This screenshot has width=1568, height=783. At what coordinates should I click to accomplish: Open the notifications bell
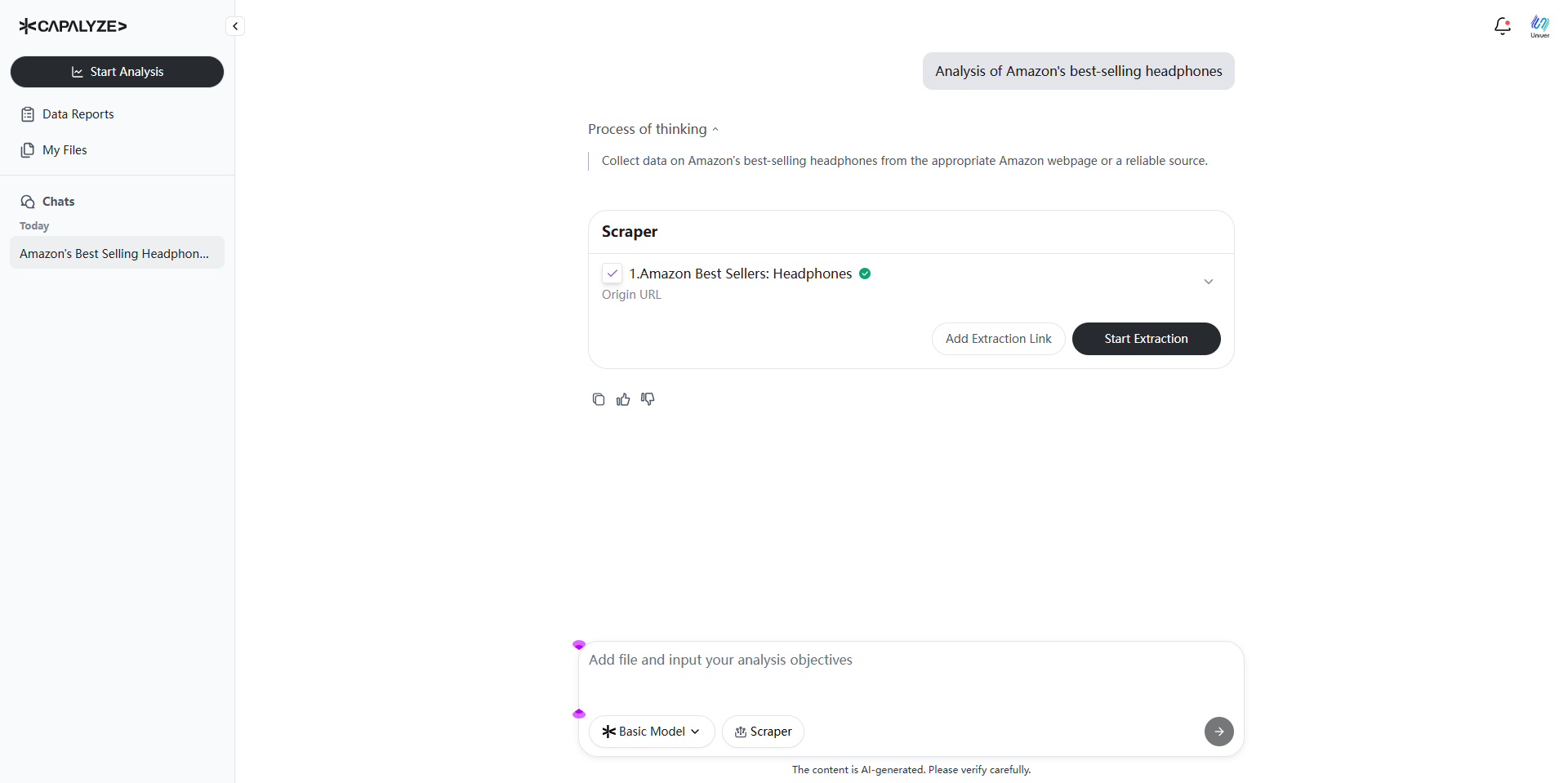(1502, 26)
